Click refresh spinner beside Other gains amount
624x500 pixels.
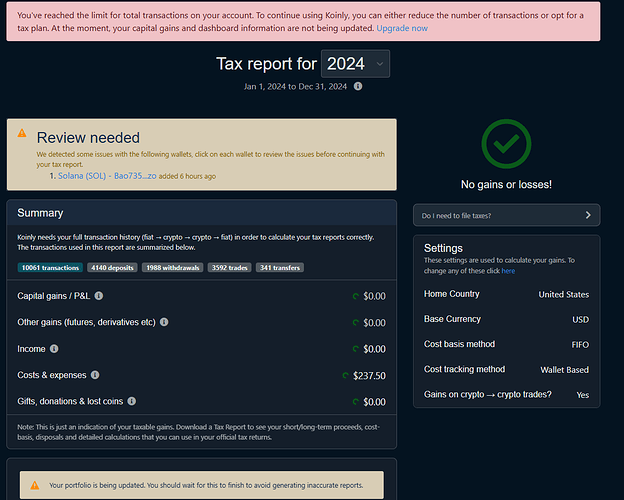[356, 323]
